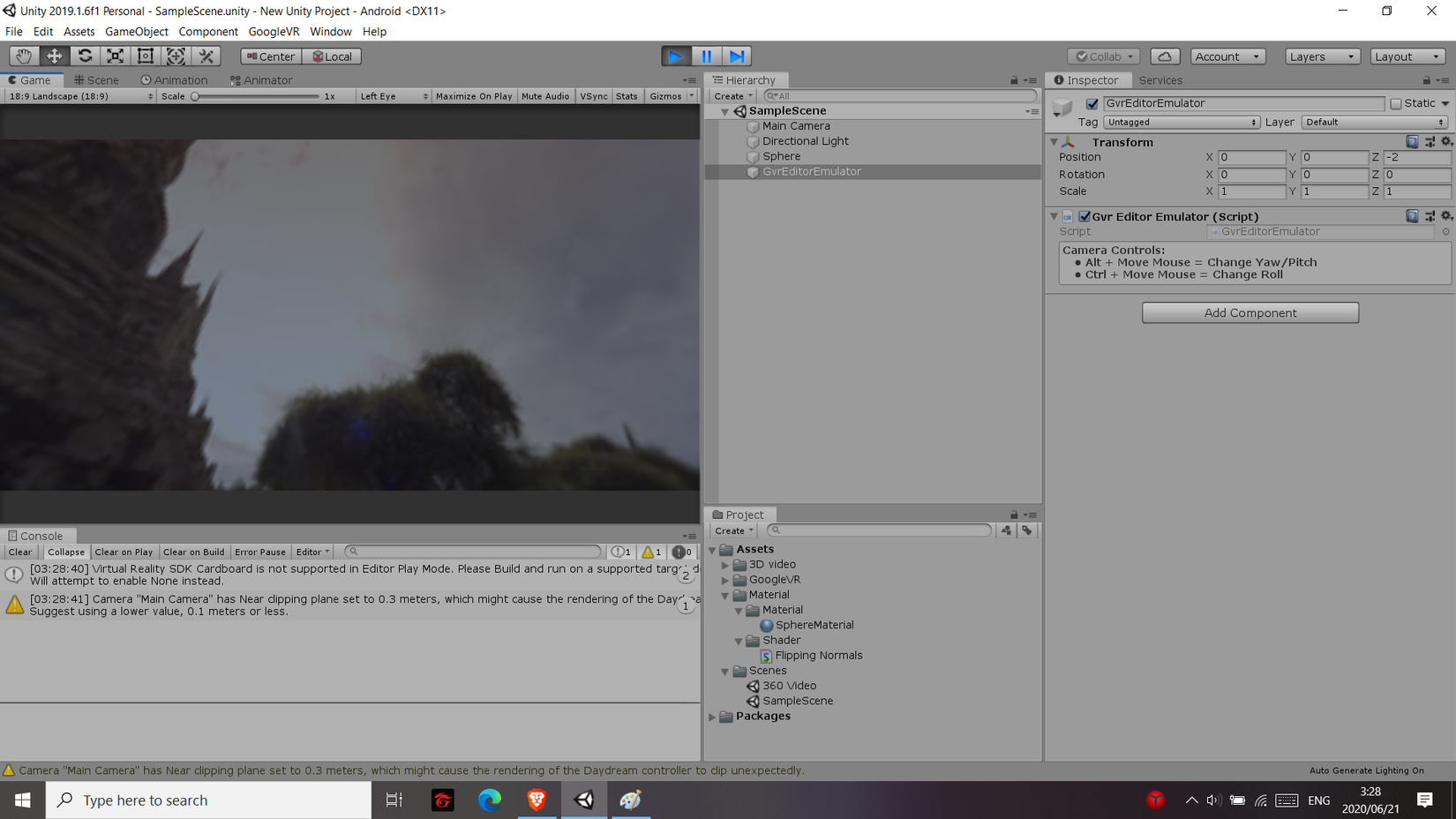1456x819 pixels.
Task: Open the Layout dropdown
Action: tap(1407, 56)
